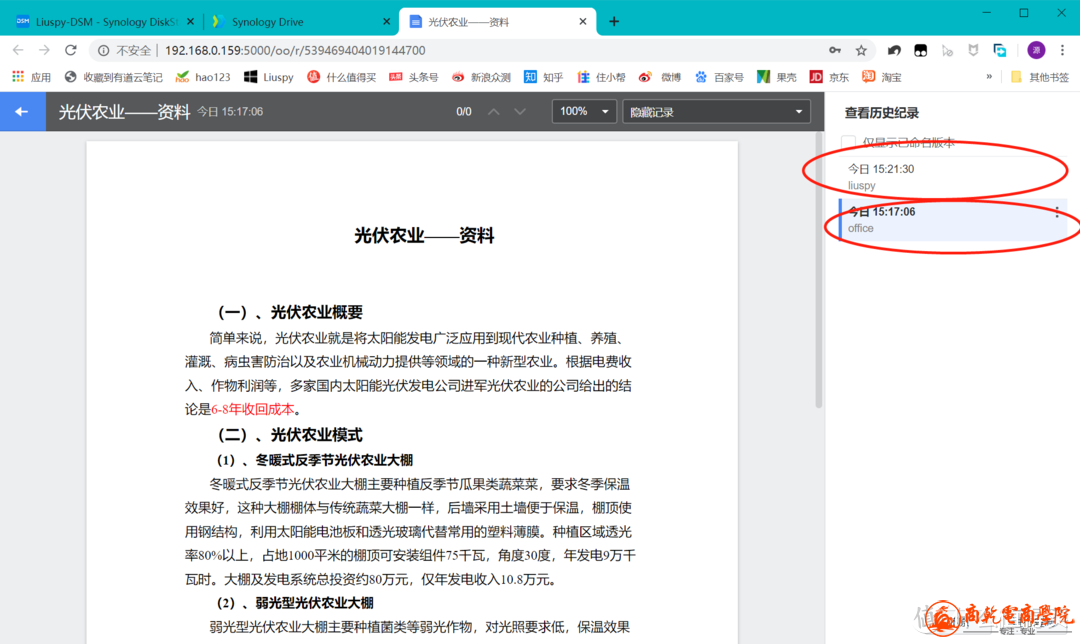The image size is (1080, 644).
Task: Click the browser back arrow
Action: [x=18, y=50]
